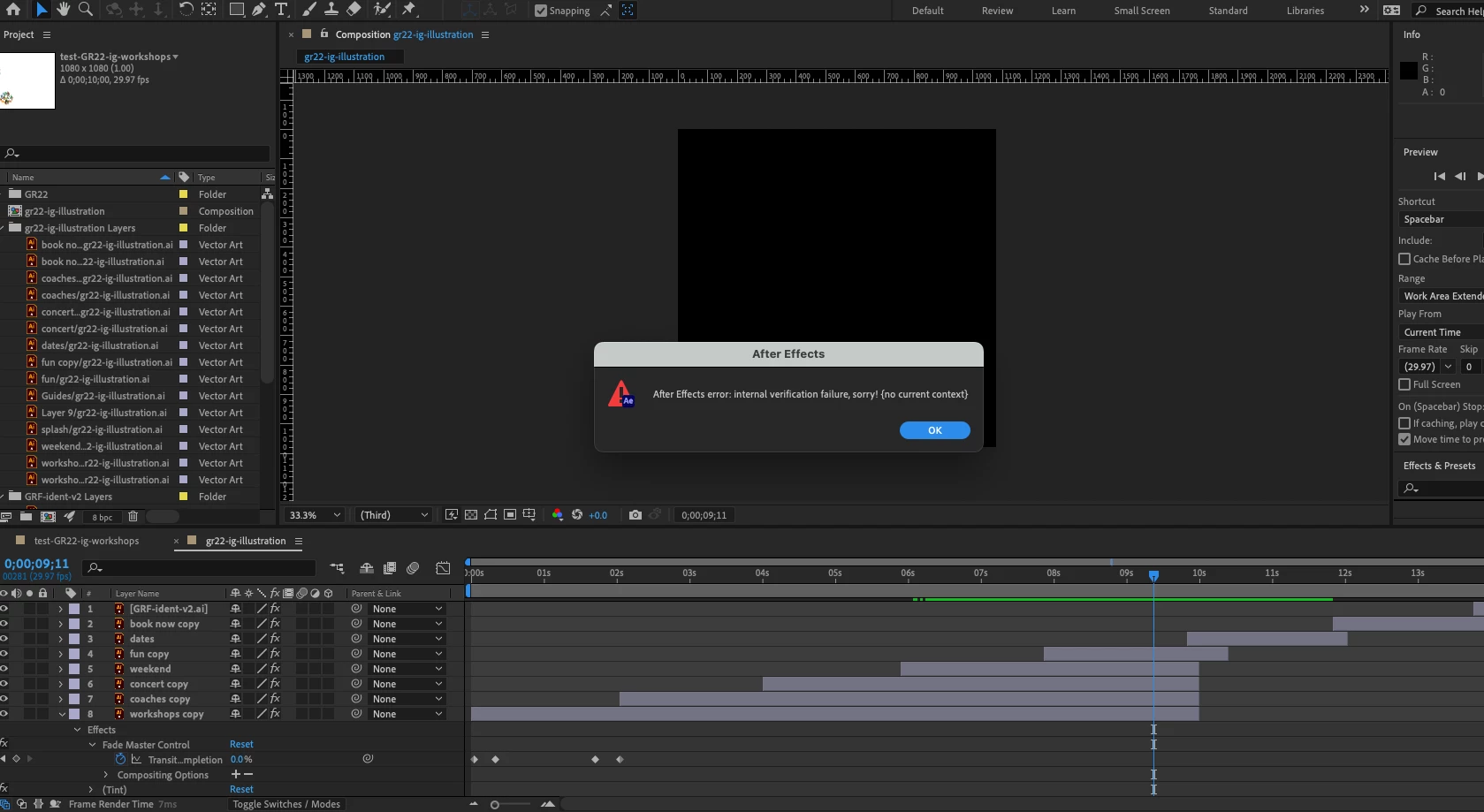Select the Clone Stamp tool
This screenshot has width=1484, height=812.
331,10
